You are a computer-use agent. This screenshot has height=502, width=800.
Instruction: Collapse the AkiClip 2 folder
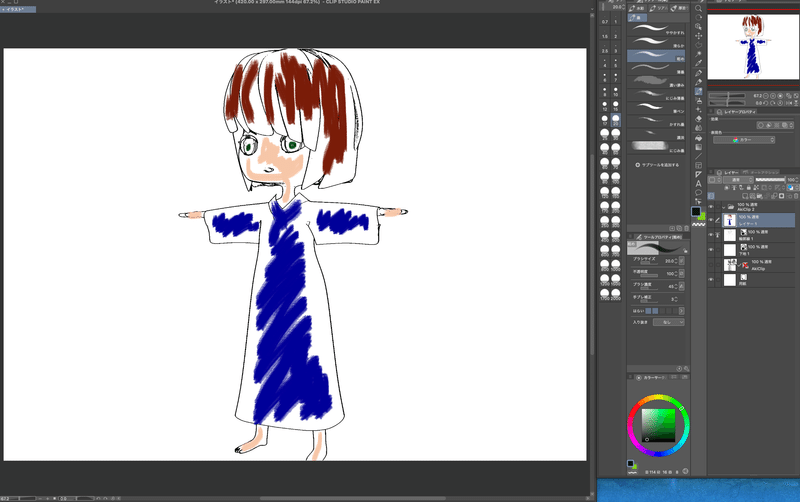(723, 207)
